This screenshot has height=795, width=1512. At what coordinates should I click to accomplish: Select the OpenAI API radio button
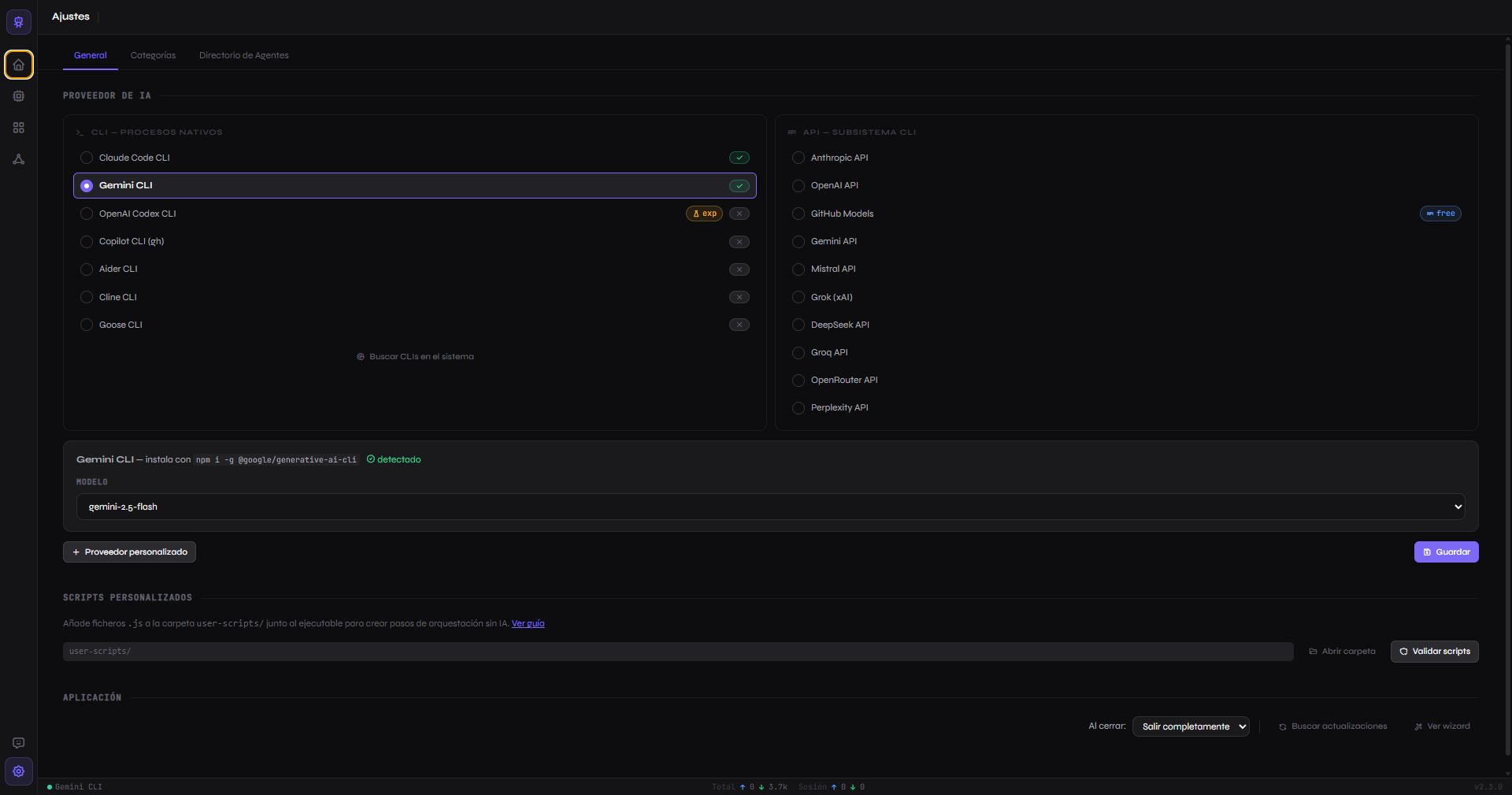tap(799, 186)
